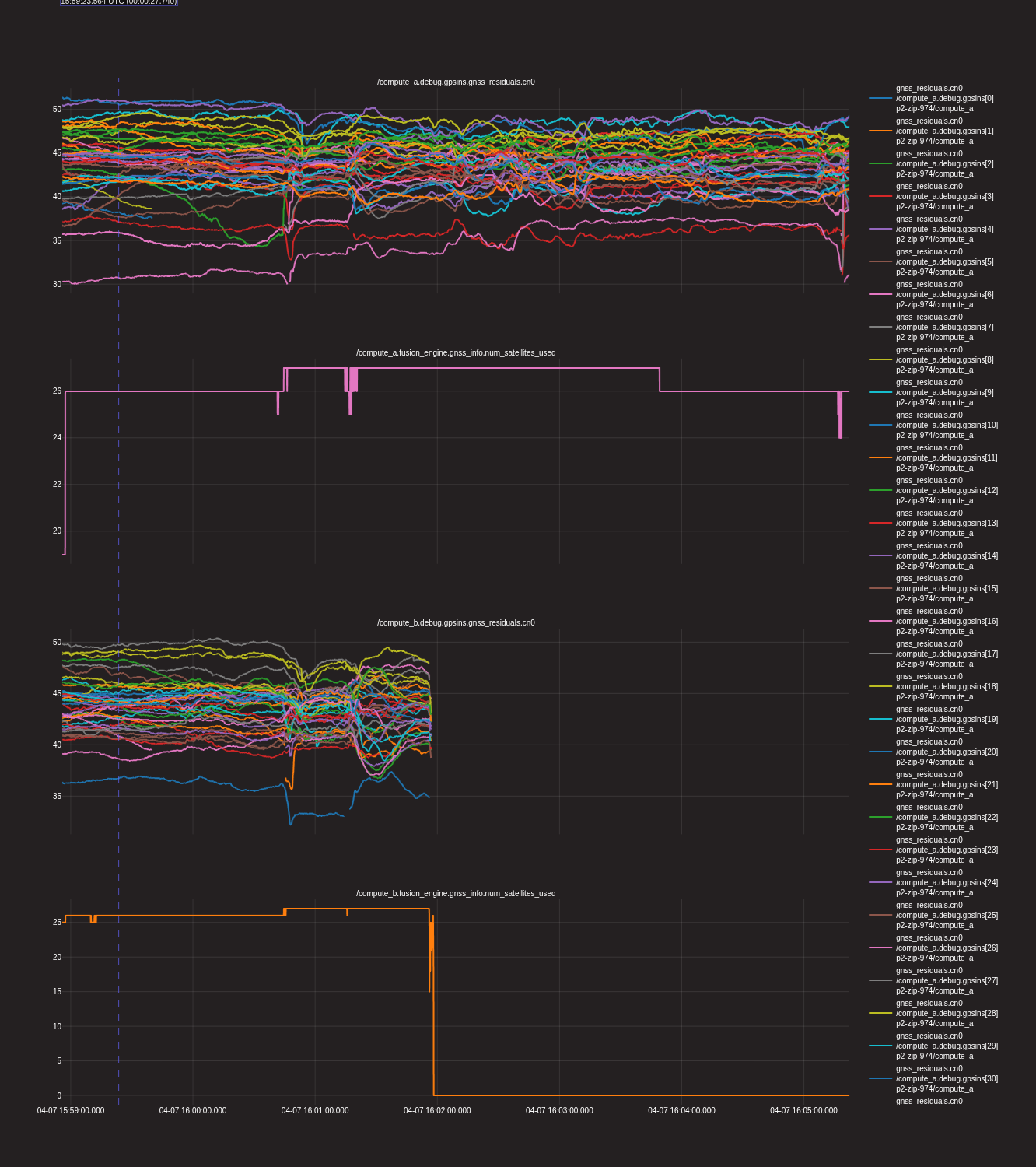The image size is (1036, 1167).
Task: Click the compute_a gnss_residuals.cn0 plot title
Action: [x=456, y=82]
